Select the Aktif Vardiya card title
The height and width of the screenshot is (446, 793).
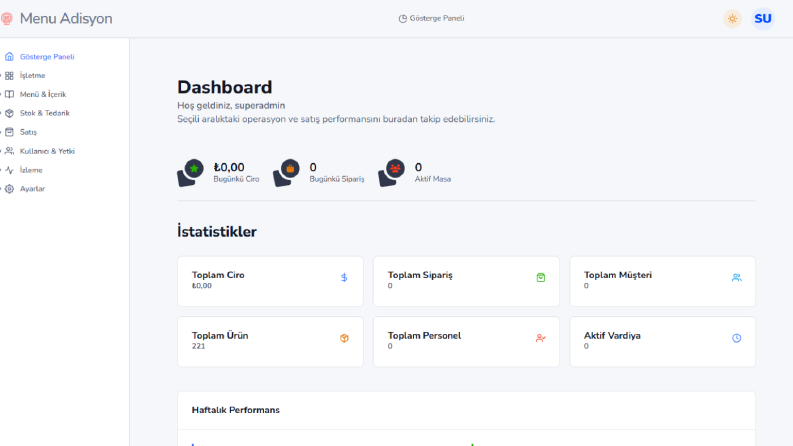click(612, 336)
